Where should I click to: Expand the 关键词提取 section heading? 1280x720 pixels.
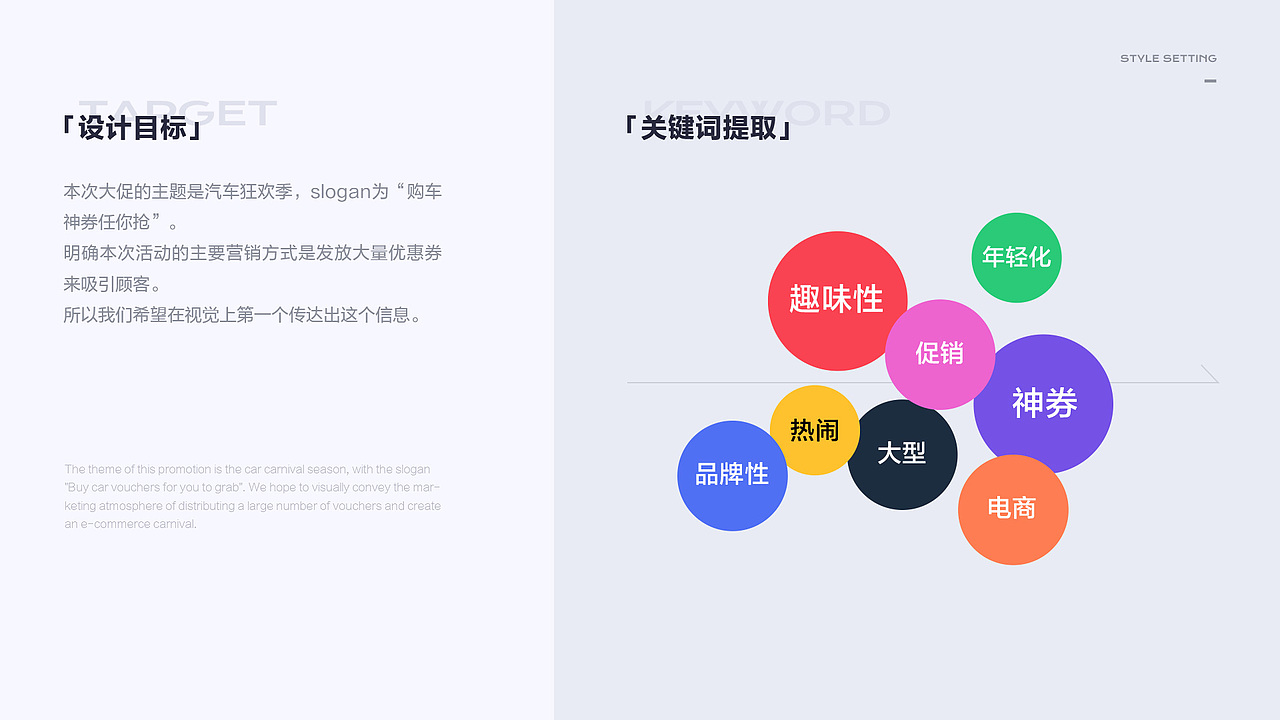click(x=706, y=128)
